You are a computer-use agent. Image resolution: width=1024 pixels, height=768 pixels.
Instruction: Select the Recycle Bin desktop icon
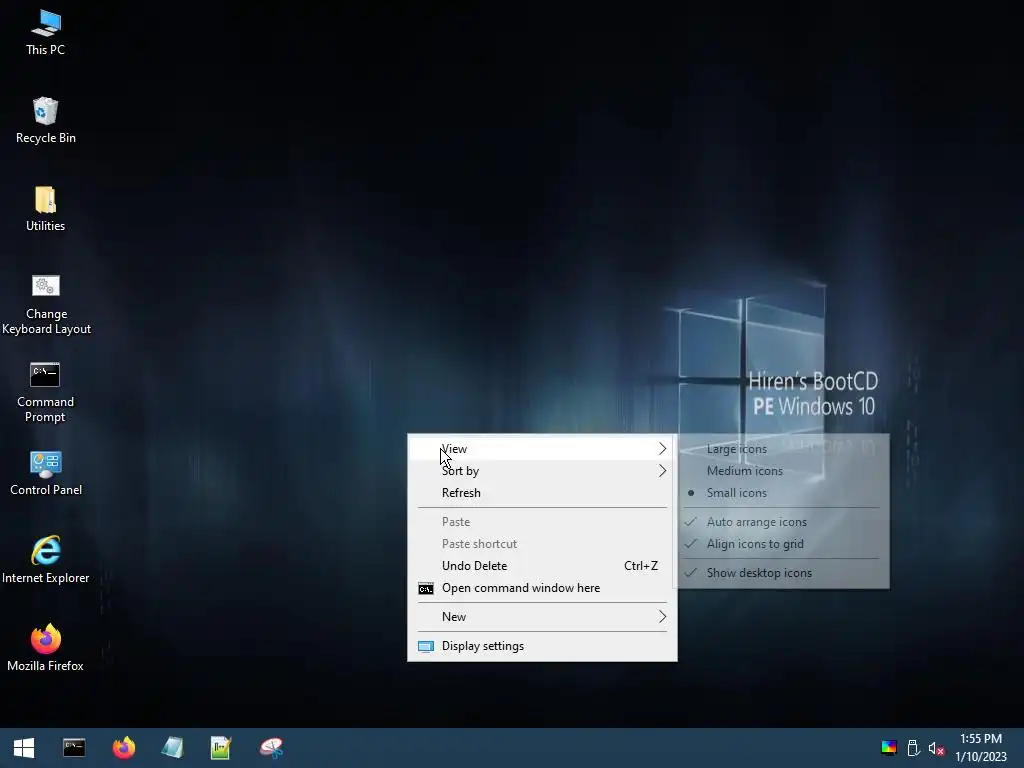point(45,120)
